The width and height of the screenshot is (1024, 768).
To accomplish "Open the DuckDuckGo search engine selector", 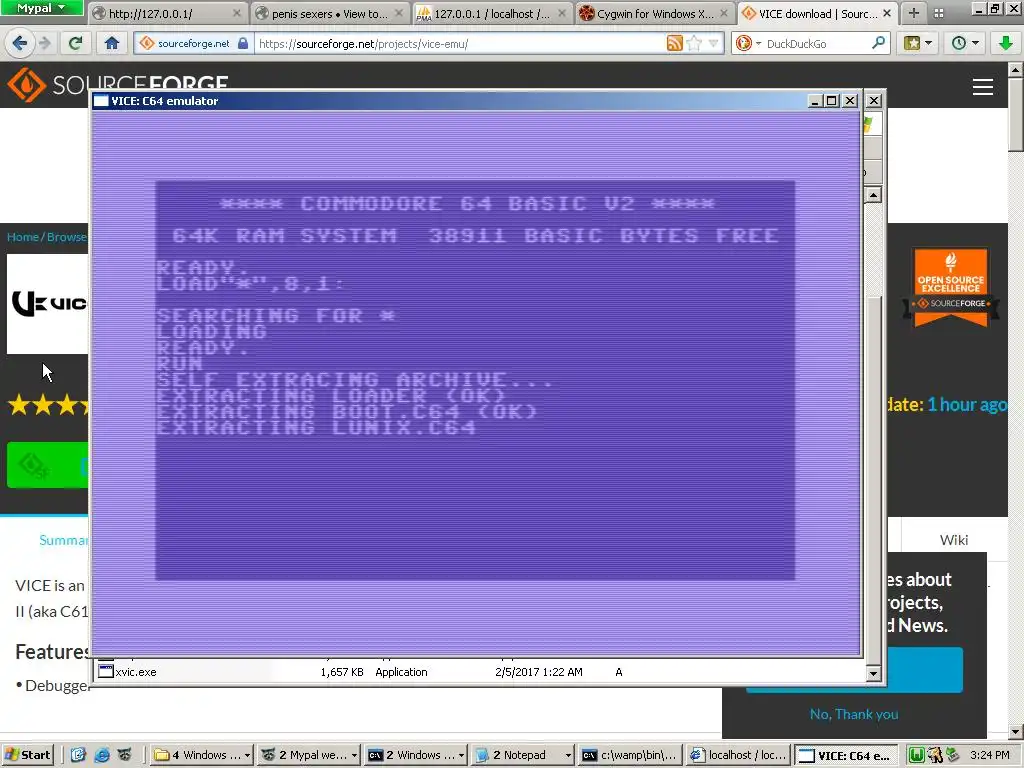I will 748,44.
